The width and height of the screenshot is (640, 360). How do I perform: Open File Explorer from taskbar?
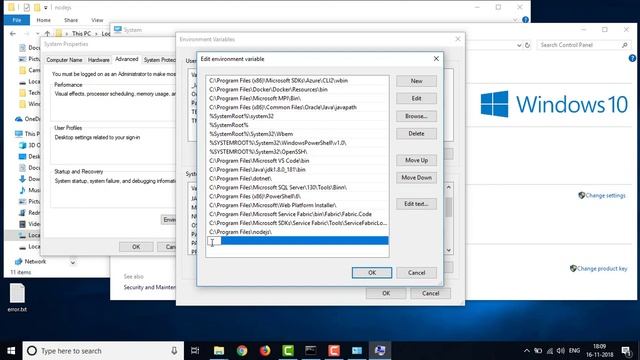point(219,351)
